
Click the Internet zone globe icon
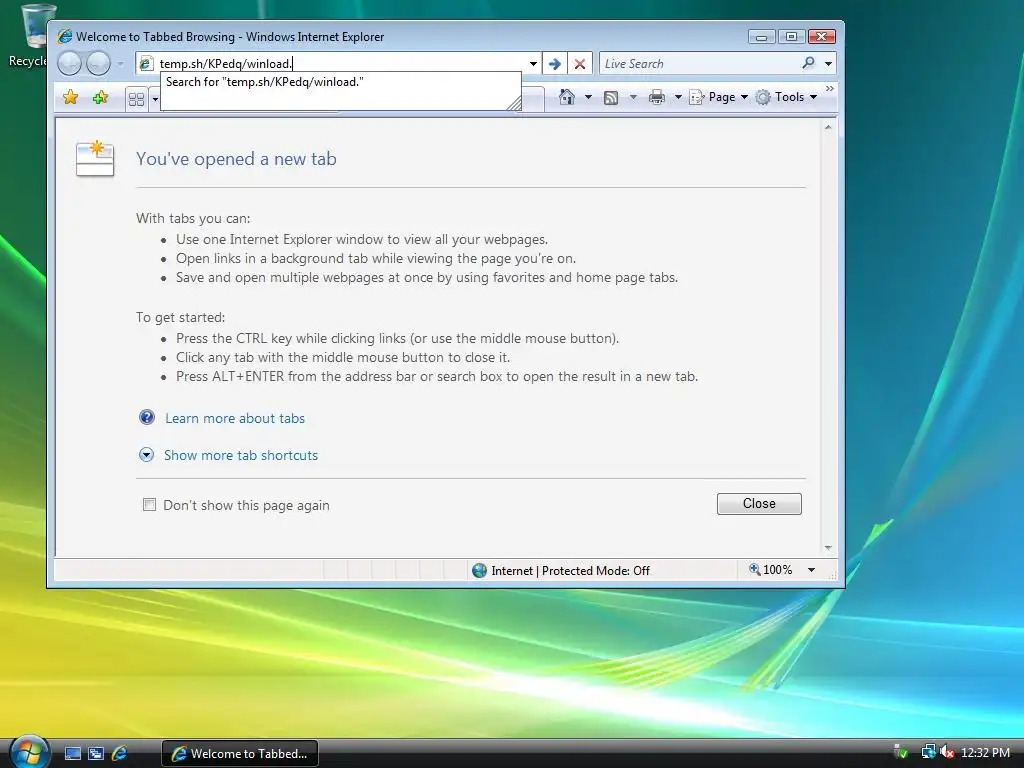pos(479,570)
